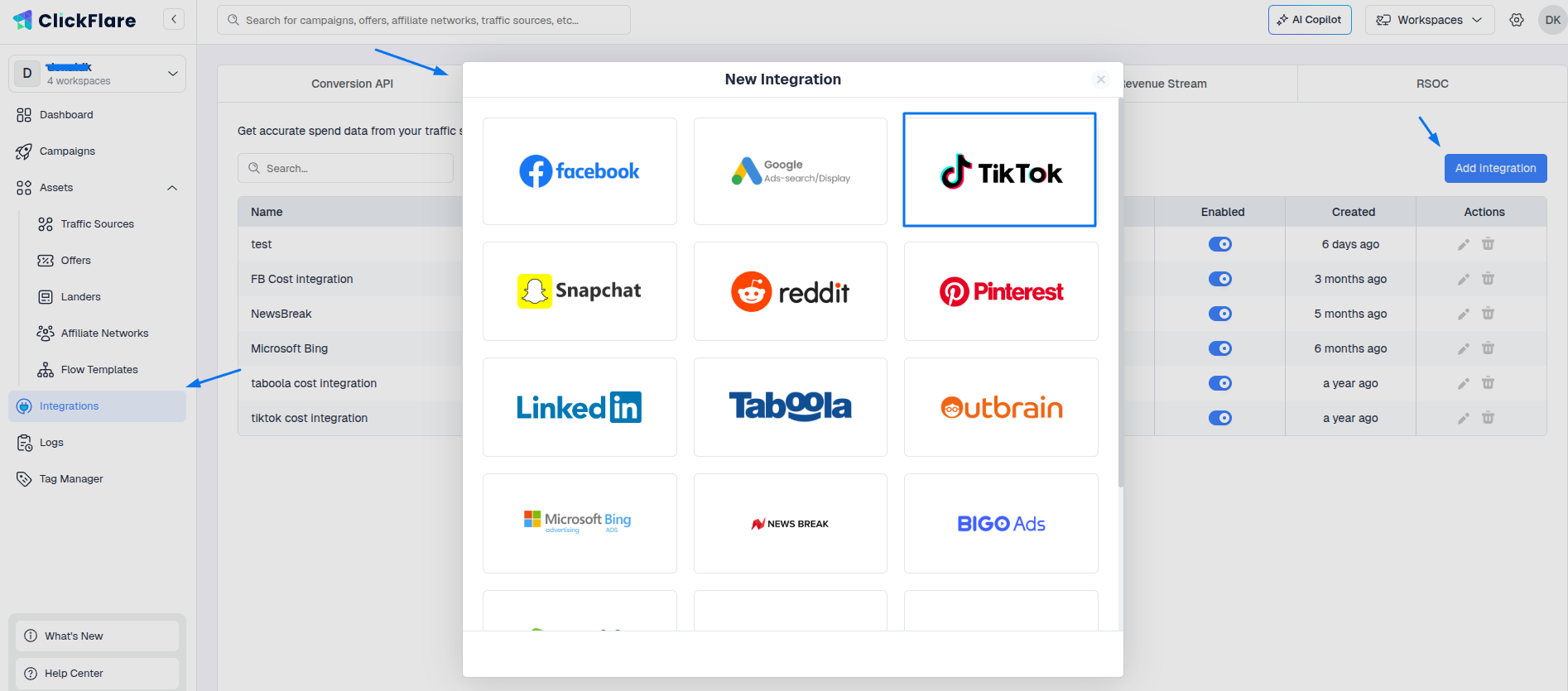
Task: Edit FB Cost integration via pencil icon
Action: (1464, 279)
